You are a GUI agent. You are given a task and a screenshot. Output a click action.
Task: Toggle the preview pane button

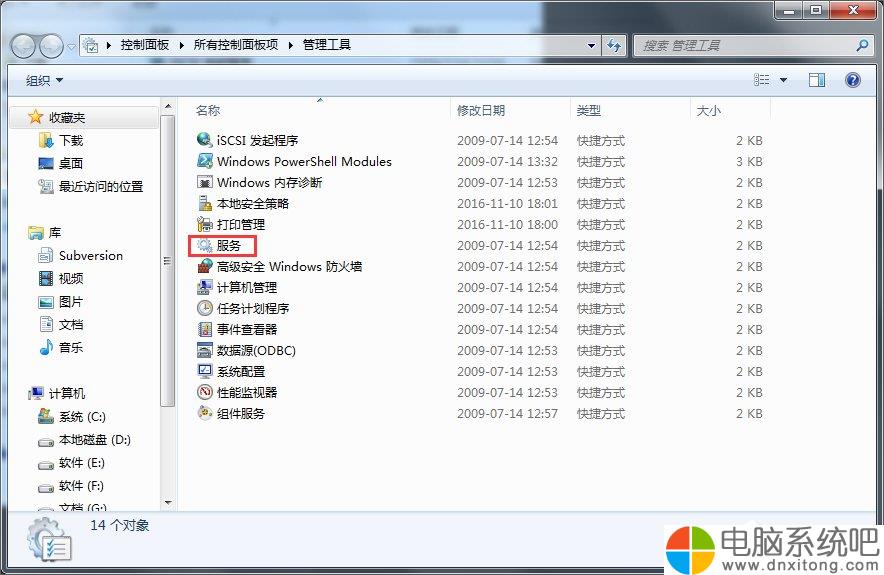817,80
